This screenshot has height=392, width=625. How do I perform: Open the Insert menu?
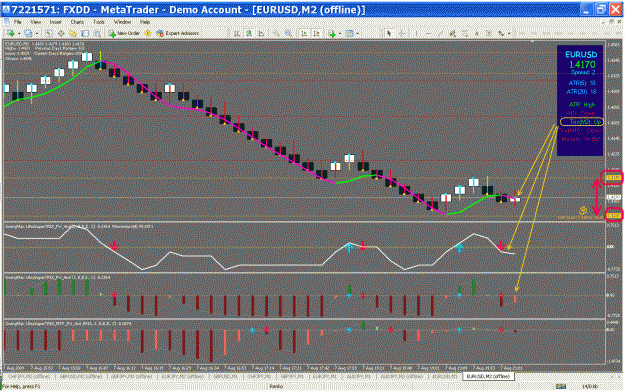pos(55,22)
